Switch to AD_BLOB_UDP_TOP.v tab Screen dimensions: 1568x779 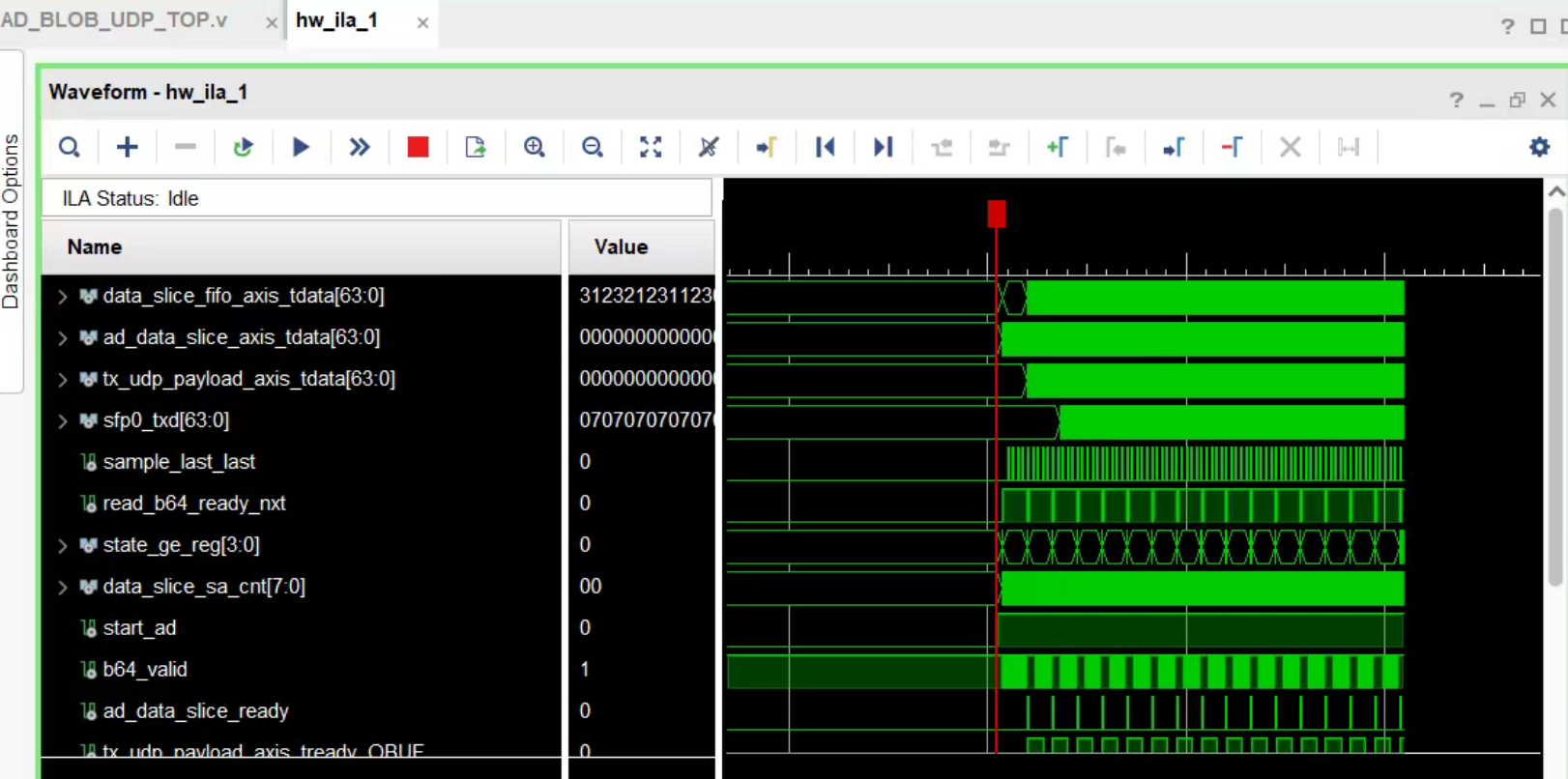116,21
